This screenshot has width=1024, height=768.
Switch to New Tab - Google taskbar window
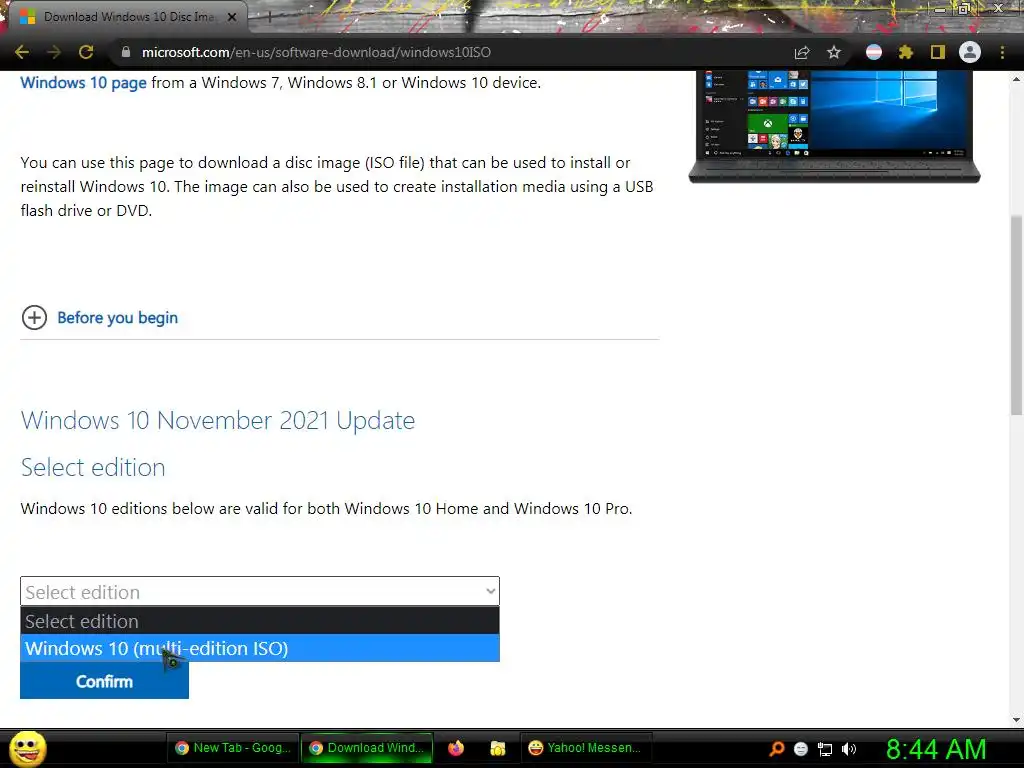coord(234,748)
